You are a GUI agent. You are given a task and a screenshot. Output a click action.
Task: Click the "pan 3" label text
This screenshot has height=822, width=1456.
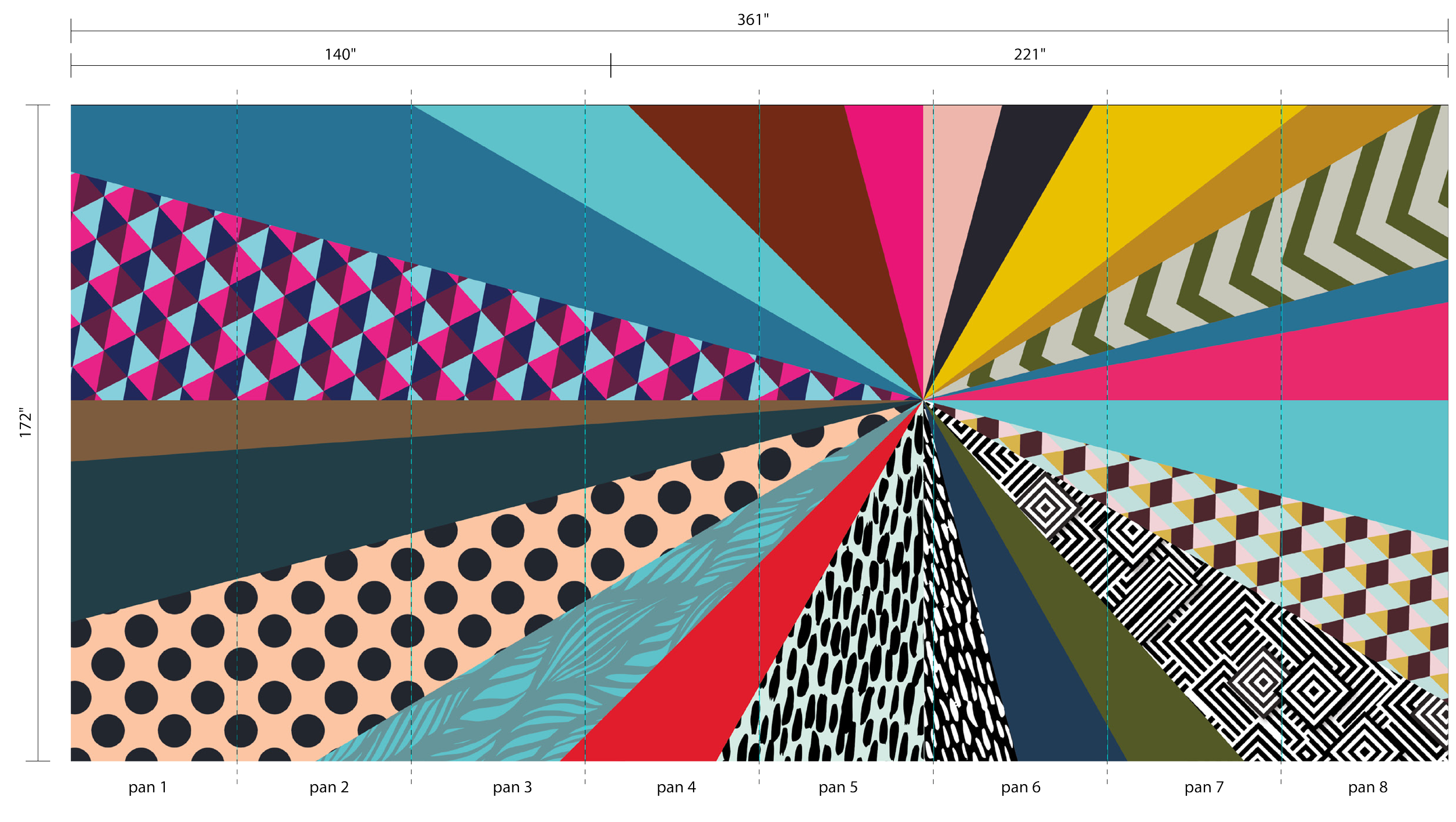coord(513,788)
